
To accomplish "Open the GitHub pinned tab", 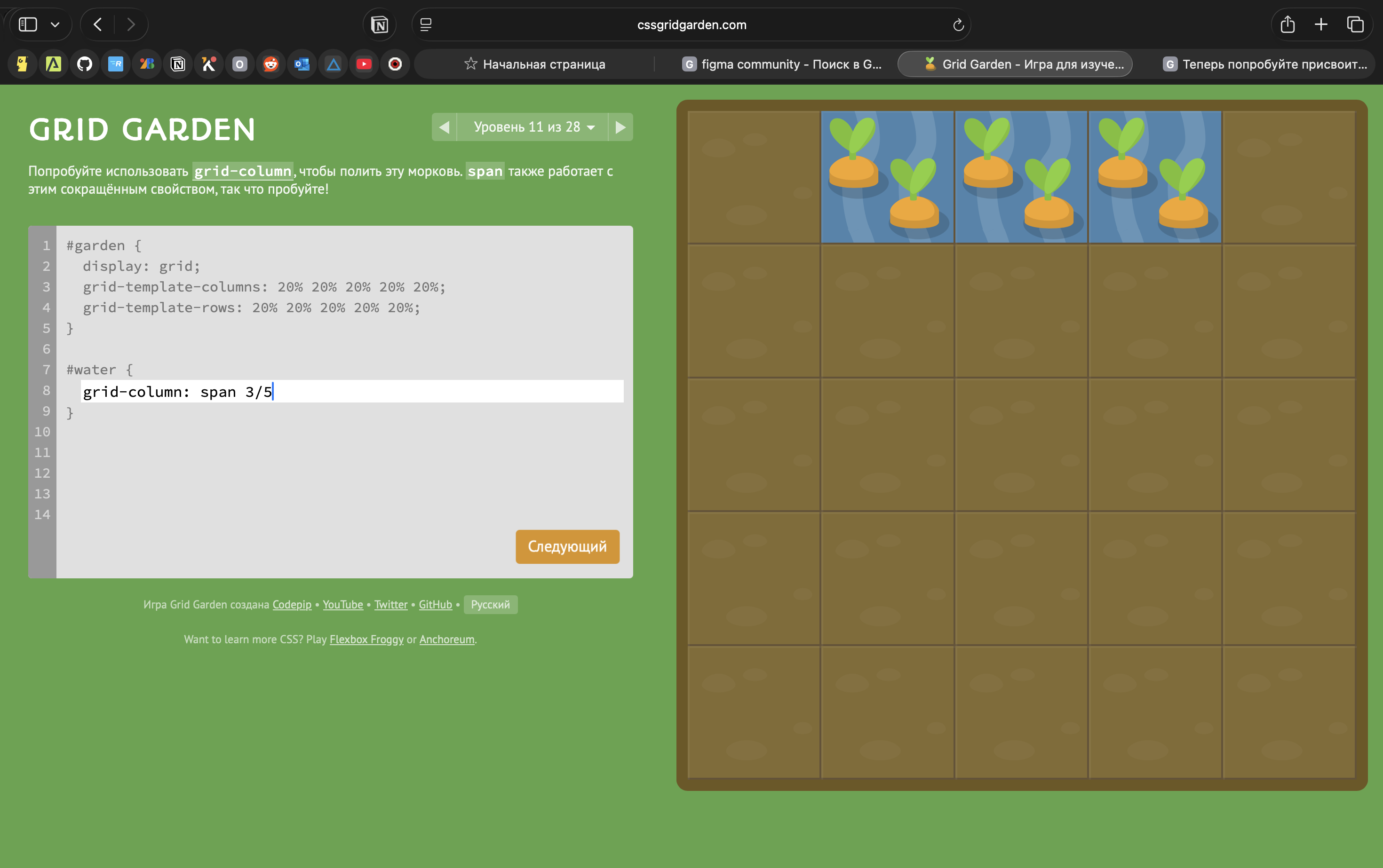I will tap(84, 64).
